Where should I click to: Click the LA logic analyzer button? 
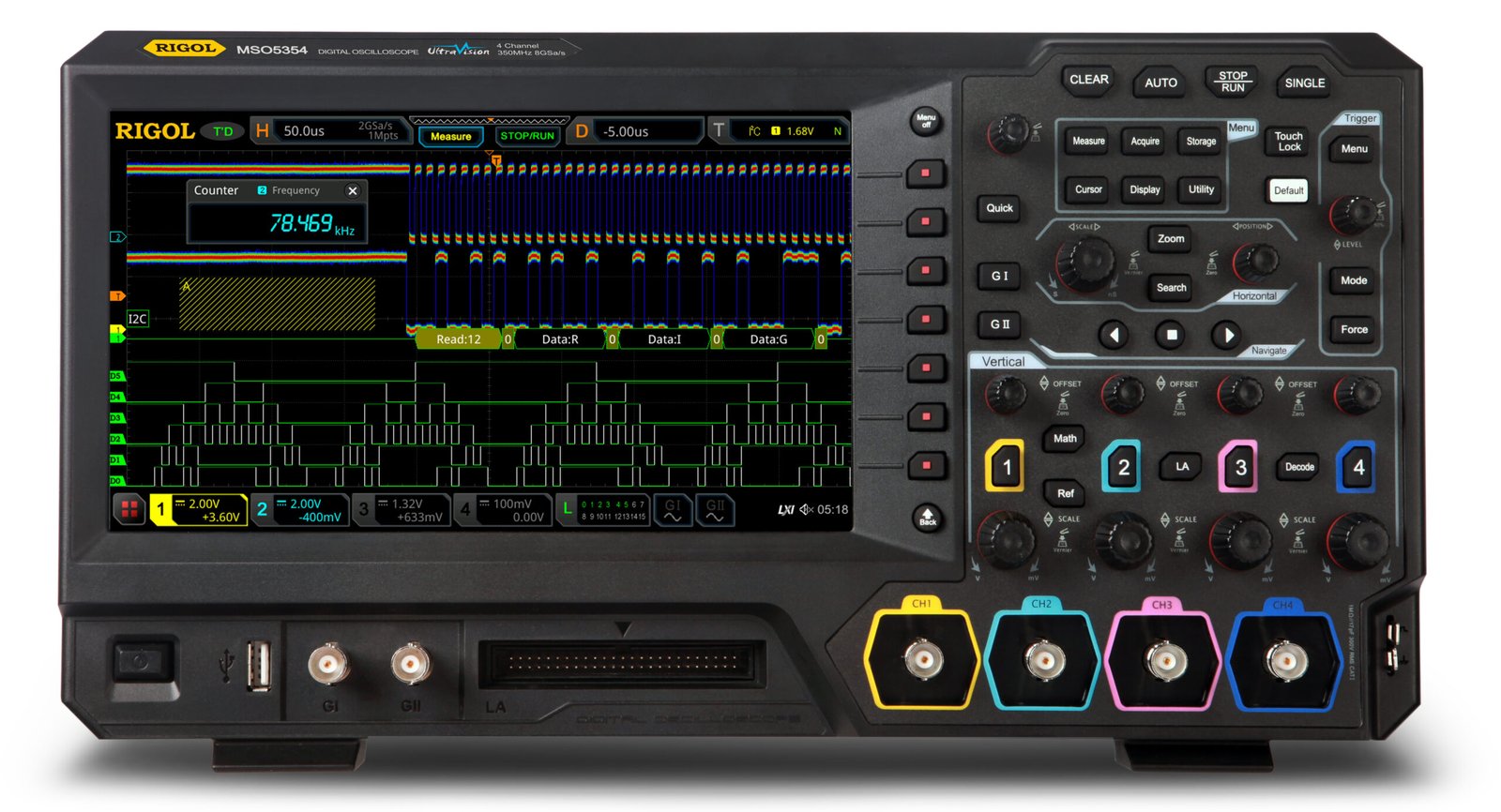pos(1182,467)
